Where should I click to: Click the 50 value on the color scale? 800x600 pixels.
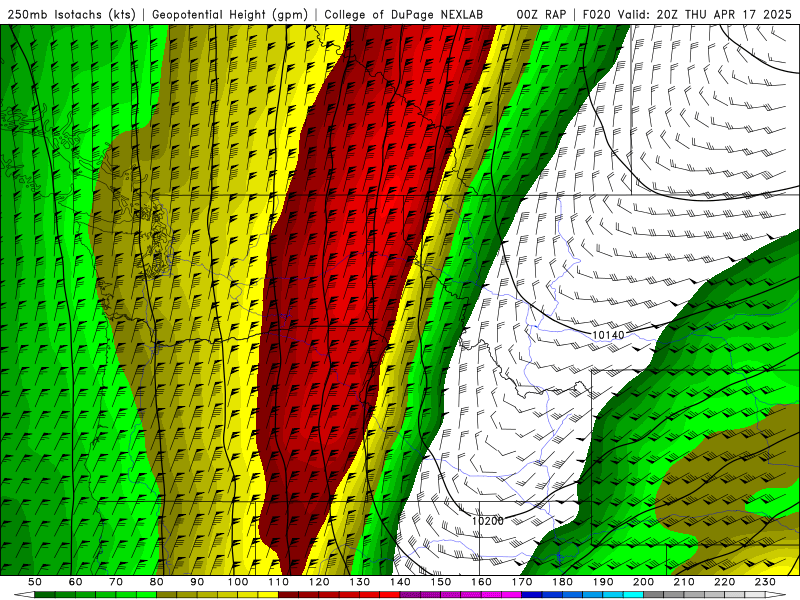click(x=35, y=582)
